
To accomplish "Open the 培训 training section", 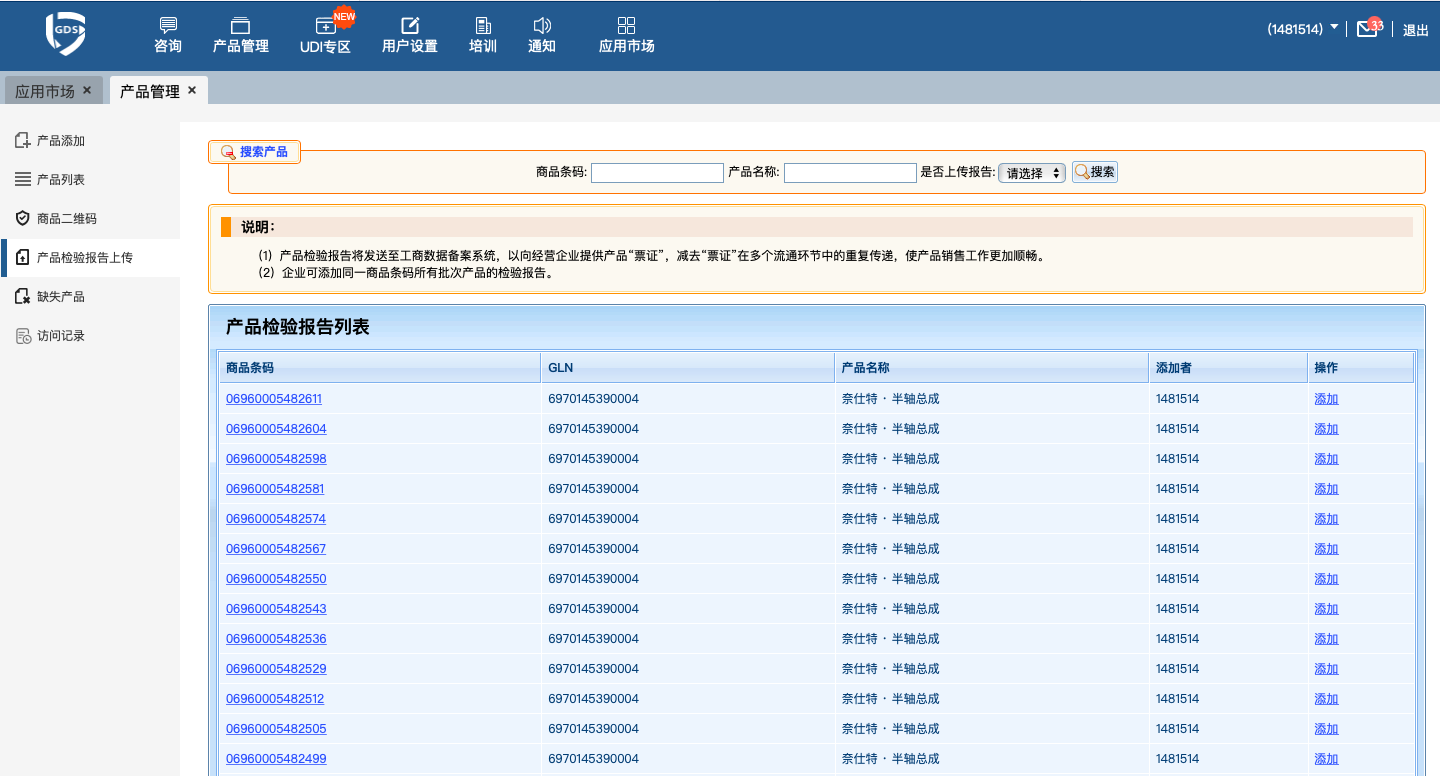I will tap(483, 35).
